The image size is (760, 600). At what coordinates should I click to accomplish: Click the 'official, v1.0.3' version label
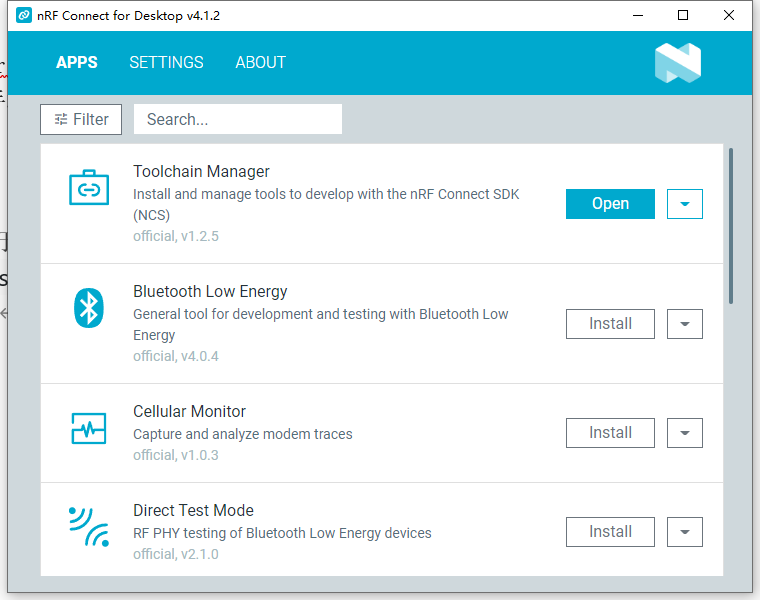click(x=176, y=455)
